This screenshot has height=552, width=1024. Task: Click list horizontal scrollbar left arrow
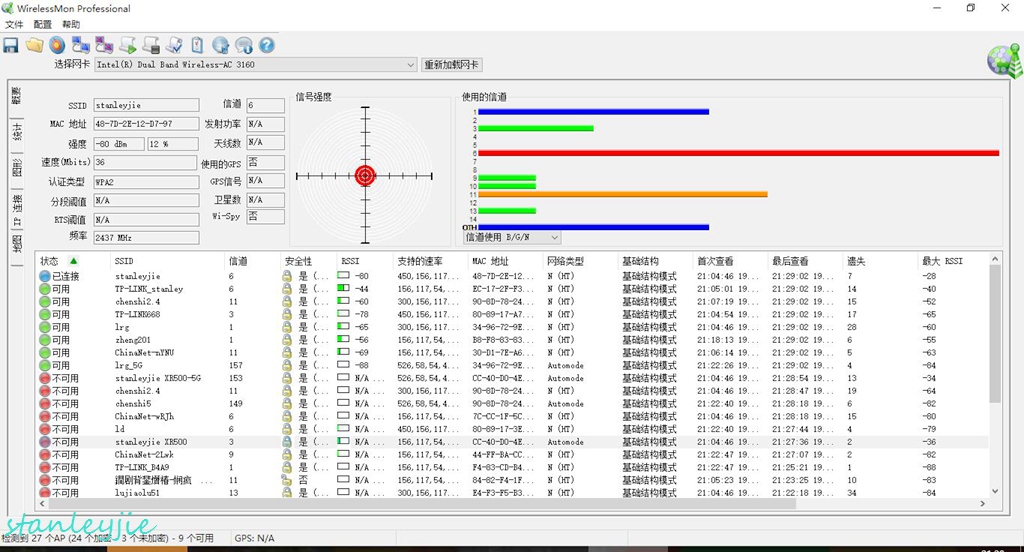tap(43, 504)
